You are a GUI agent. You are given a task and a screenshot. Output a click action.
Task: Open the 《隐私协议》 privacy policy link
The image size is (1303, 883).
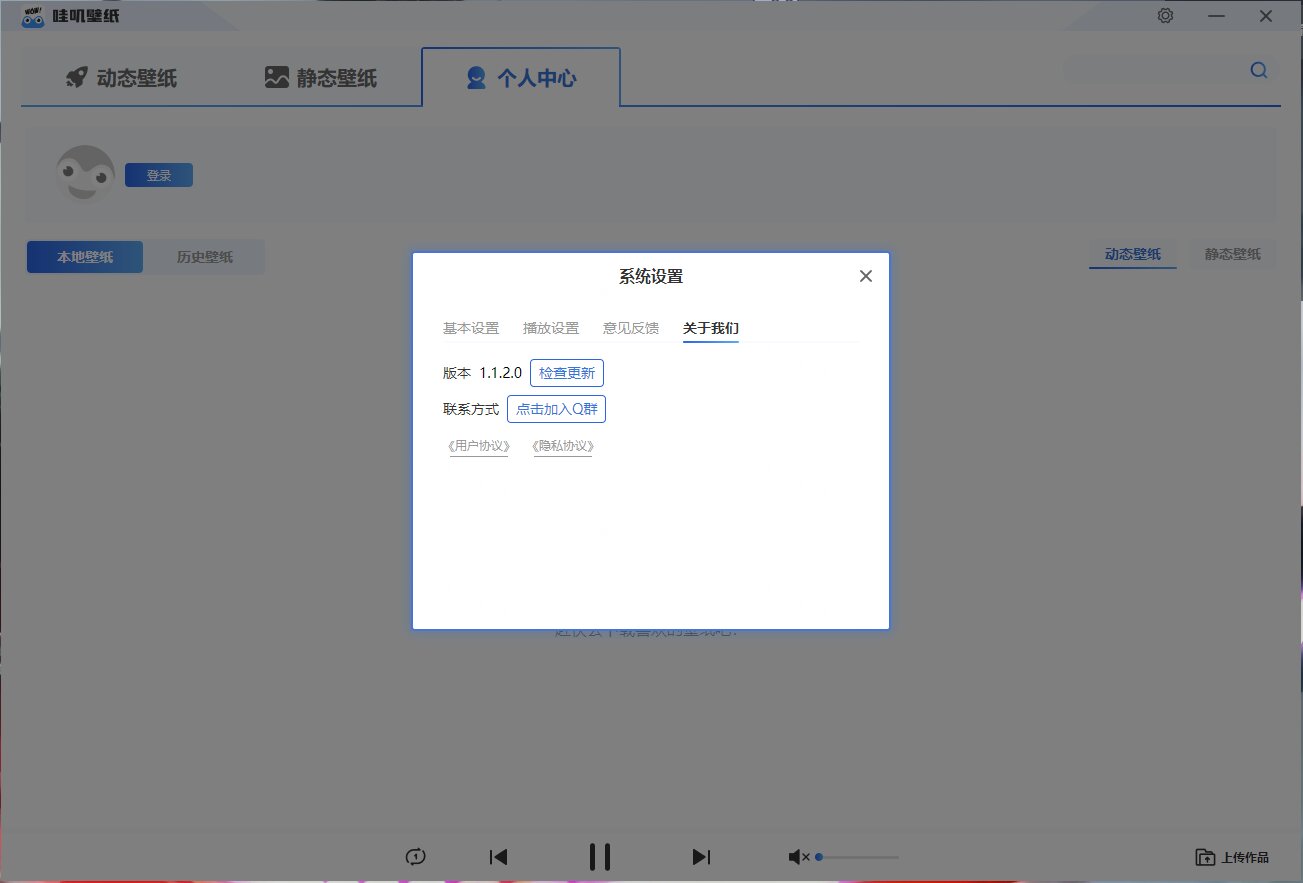tap(562, 446)
